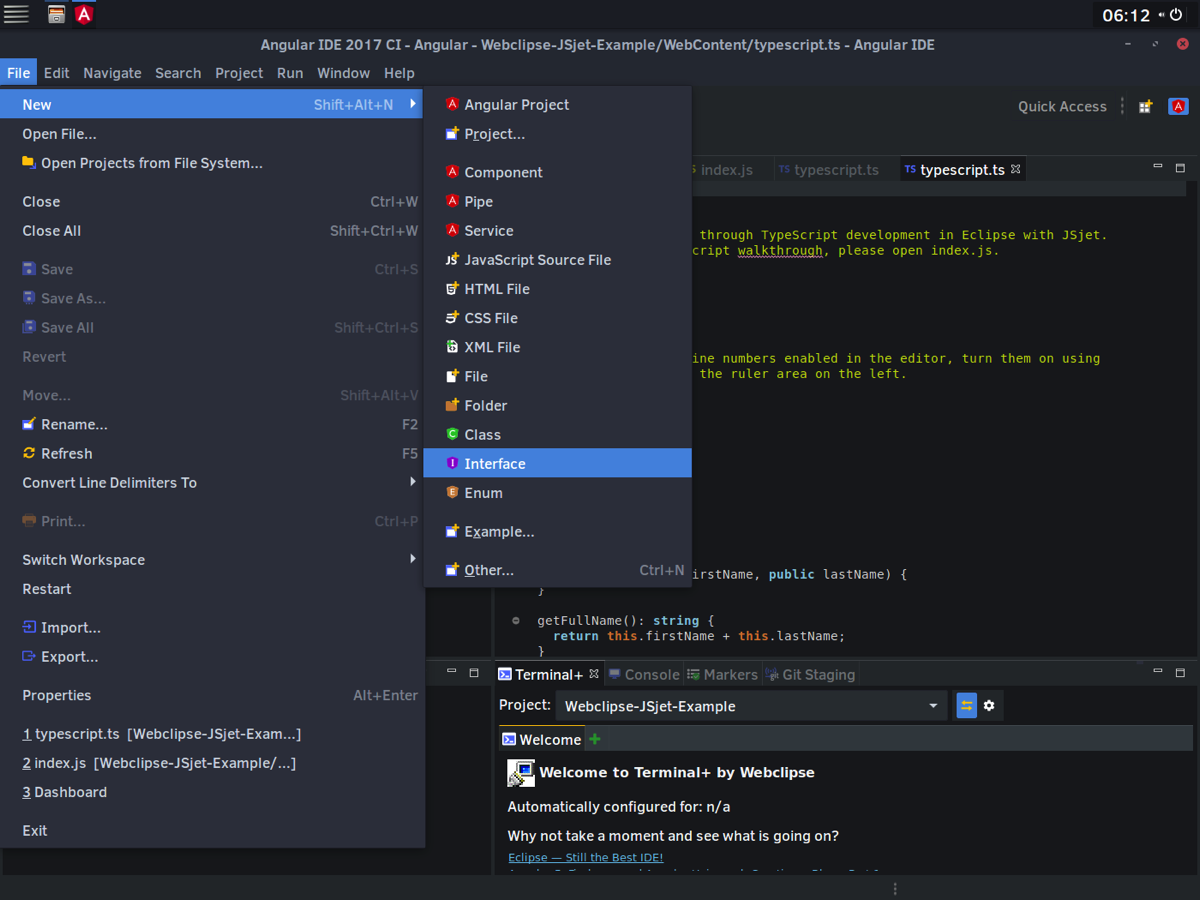The image size is (1200, 900).
Task: Choose Exit from File menu
Action: 212,830
